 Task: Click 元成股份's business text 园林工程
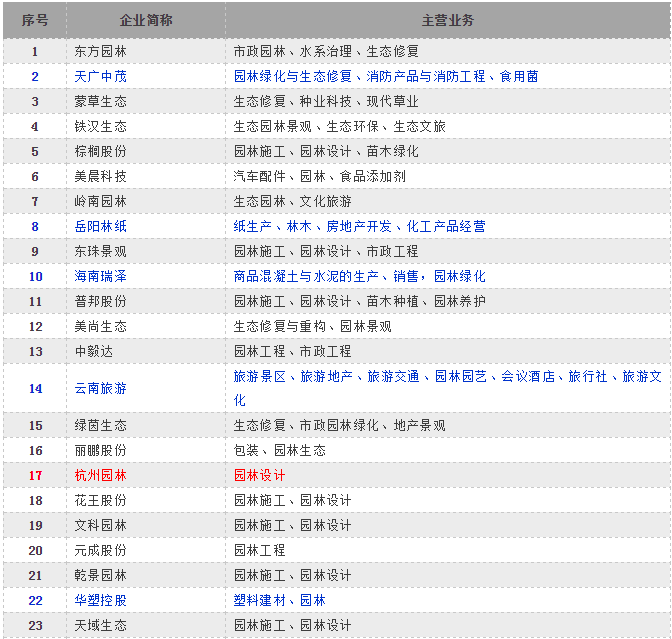pos(259,550)
